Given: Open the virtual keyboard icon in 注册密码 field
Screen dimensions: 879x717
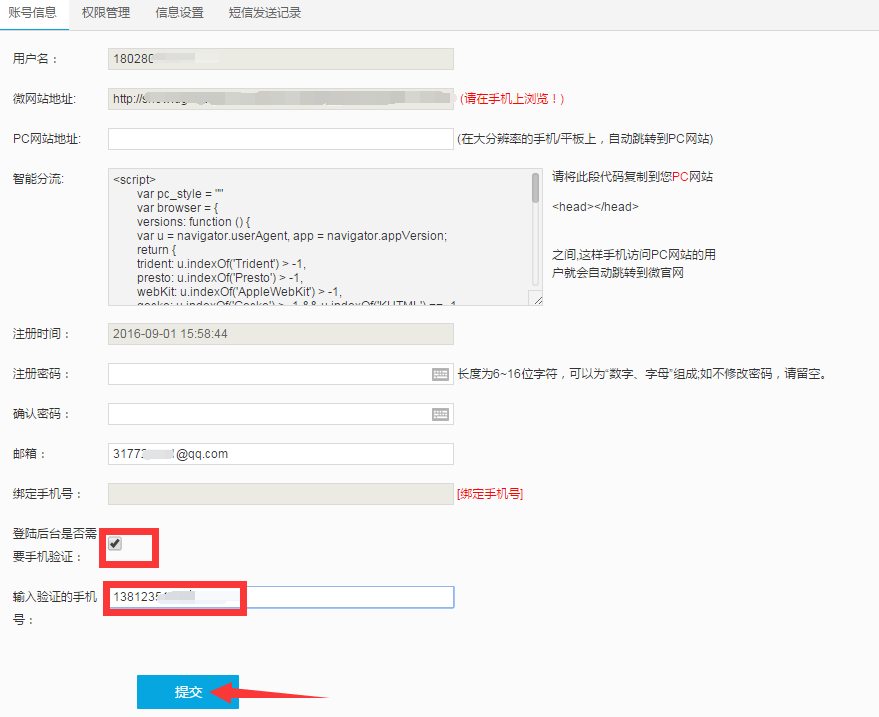Looking at the screenshot, I should tap(440, 374).
